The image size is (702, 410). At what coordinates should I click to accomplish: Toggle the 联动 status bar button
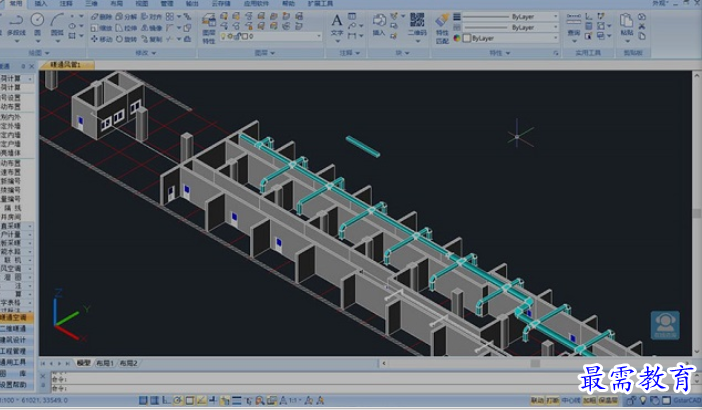537,400
